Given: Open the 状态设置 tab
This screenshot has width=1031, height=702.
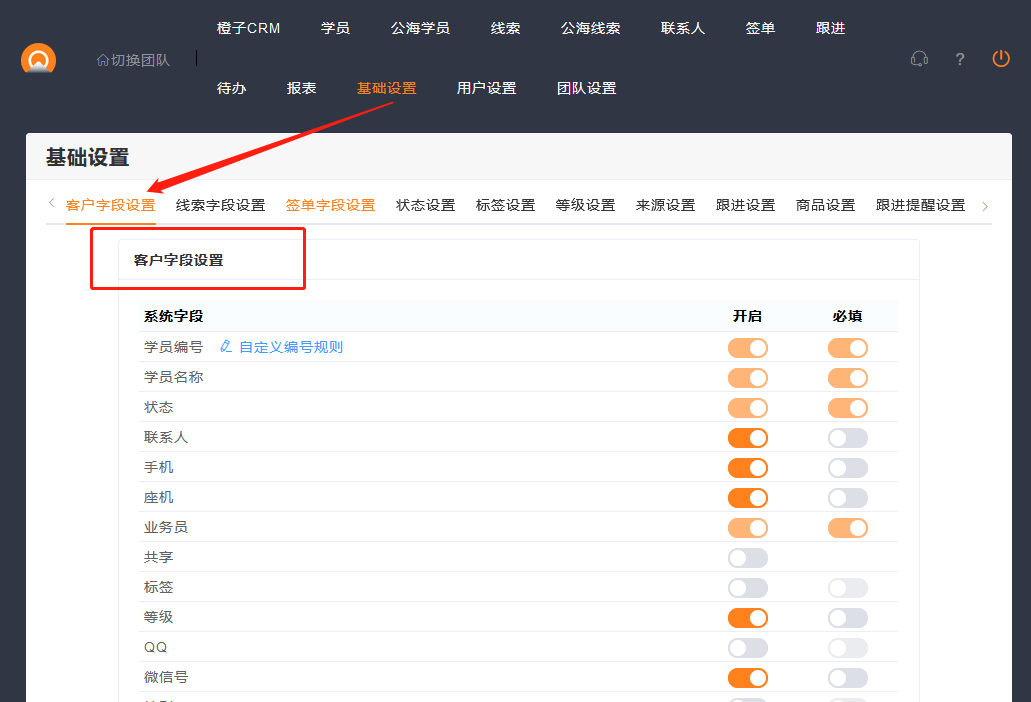Looking at the screenshot, I should point(425,206).
